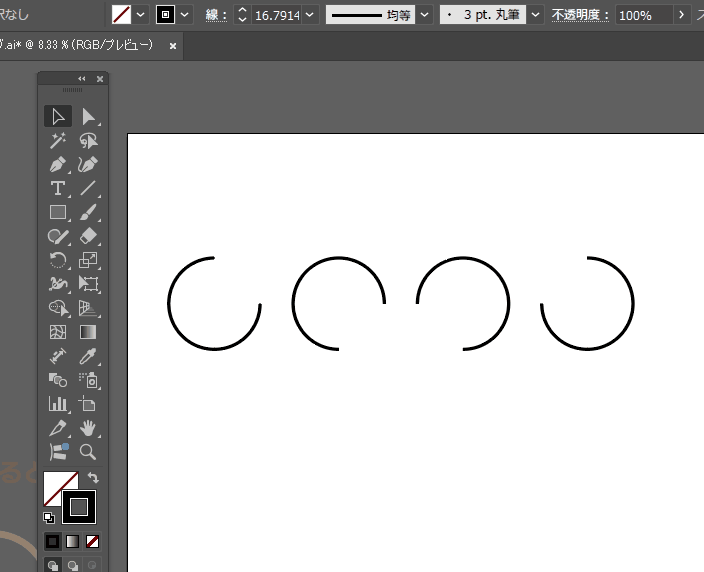Select the Eyedropper tool

tap(88, 356)
